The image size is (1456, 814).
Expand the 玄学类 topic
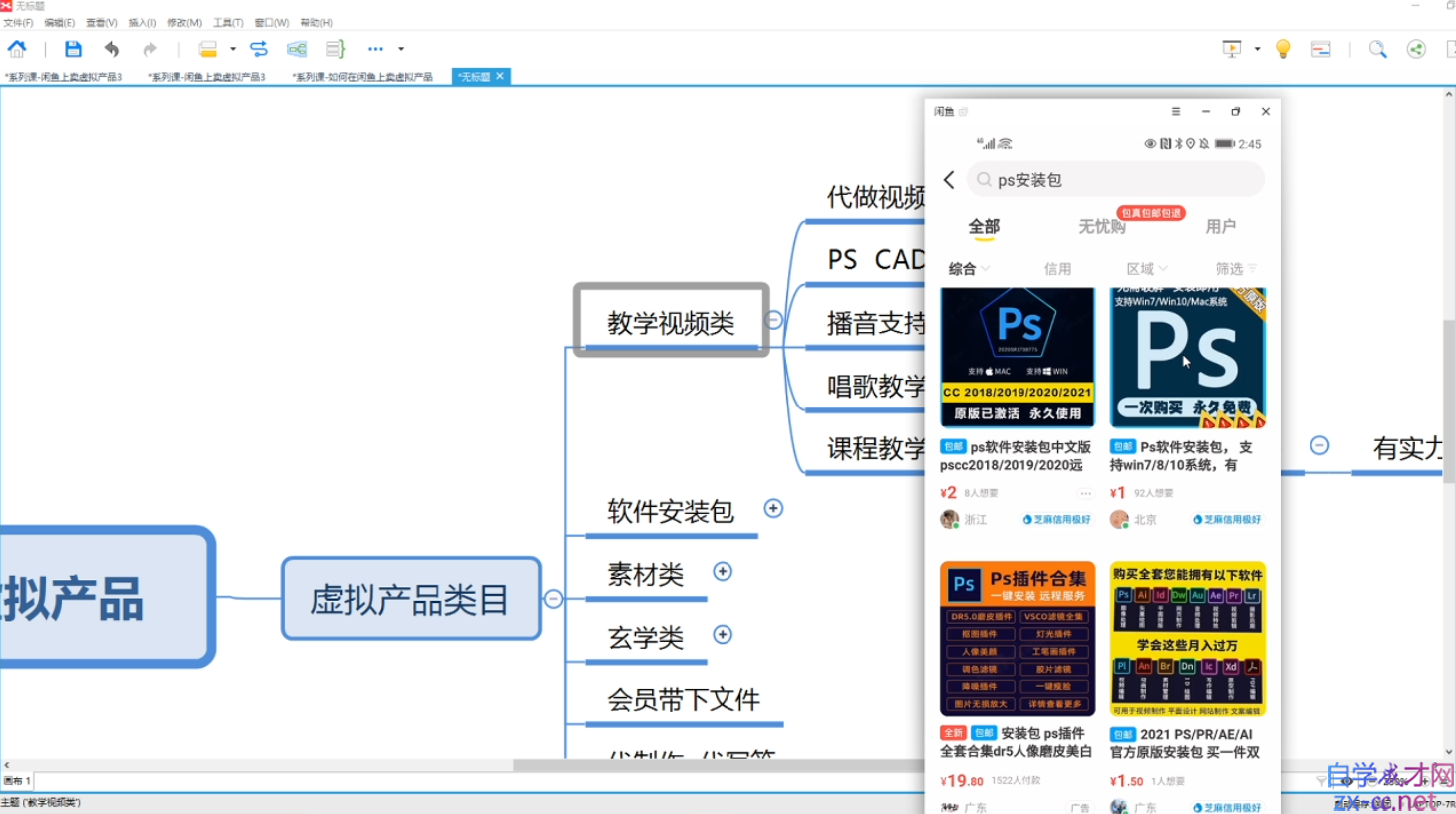point(724,635)
